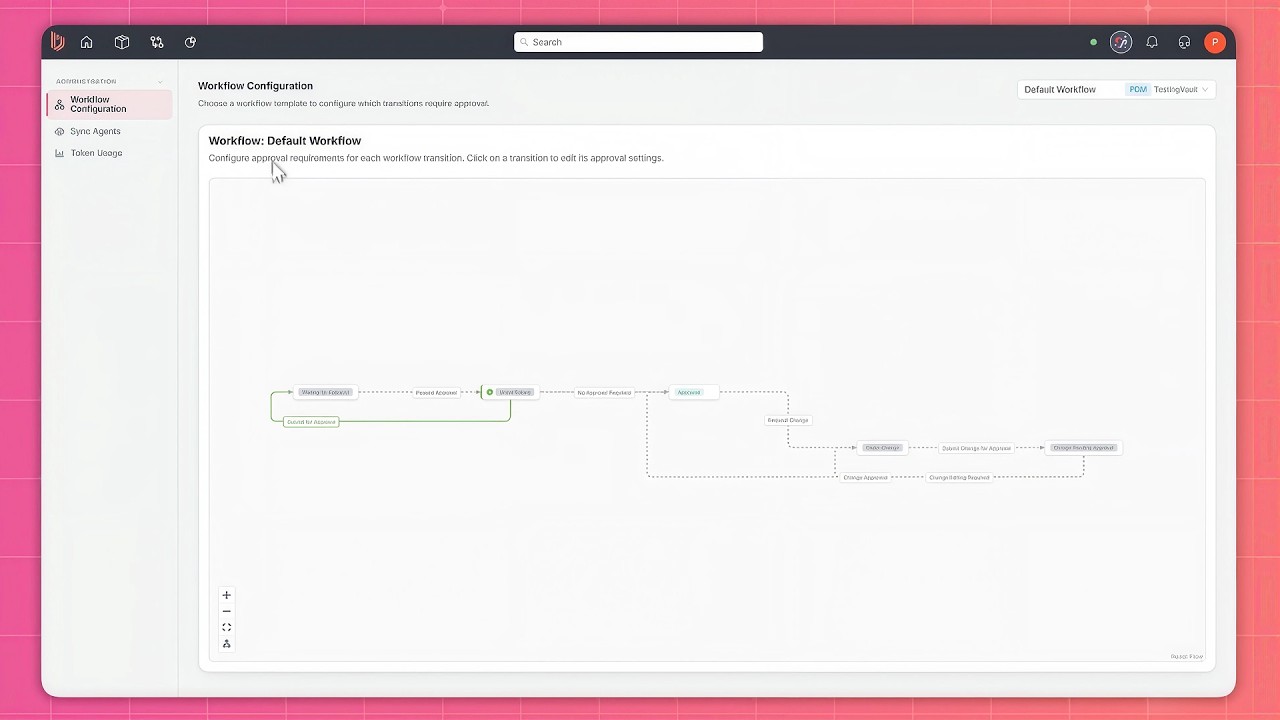Click the Waiting for Approval state node

click(x=326, y=392)
